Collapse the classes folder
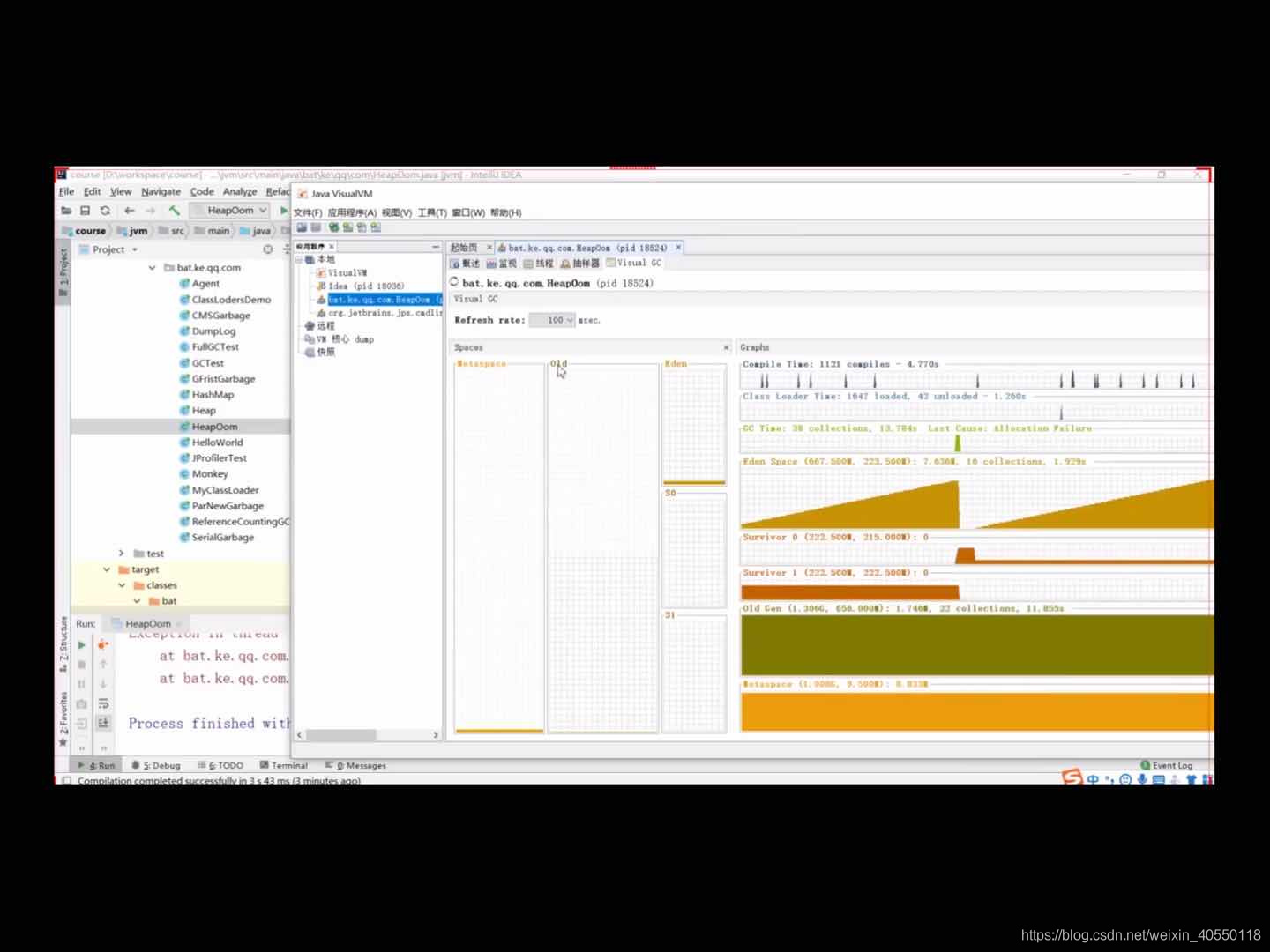The width and height of the screenshot is (1270, 952). point(122,585)
